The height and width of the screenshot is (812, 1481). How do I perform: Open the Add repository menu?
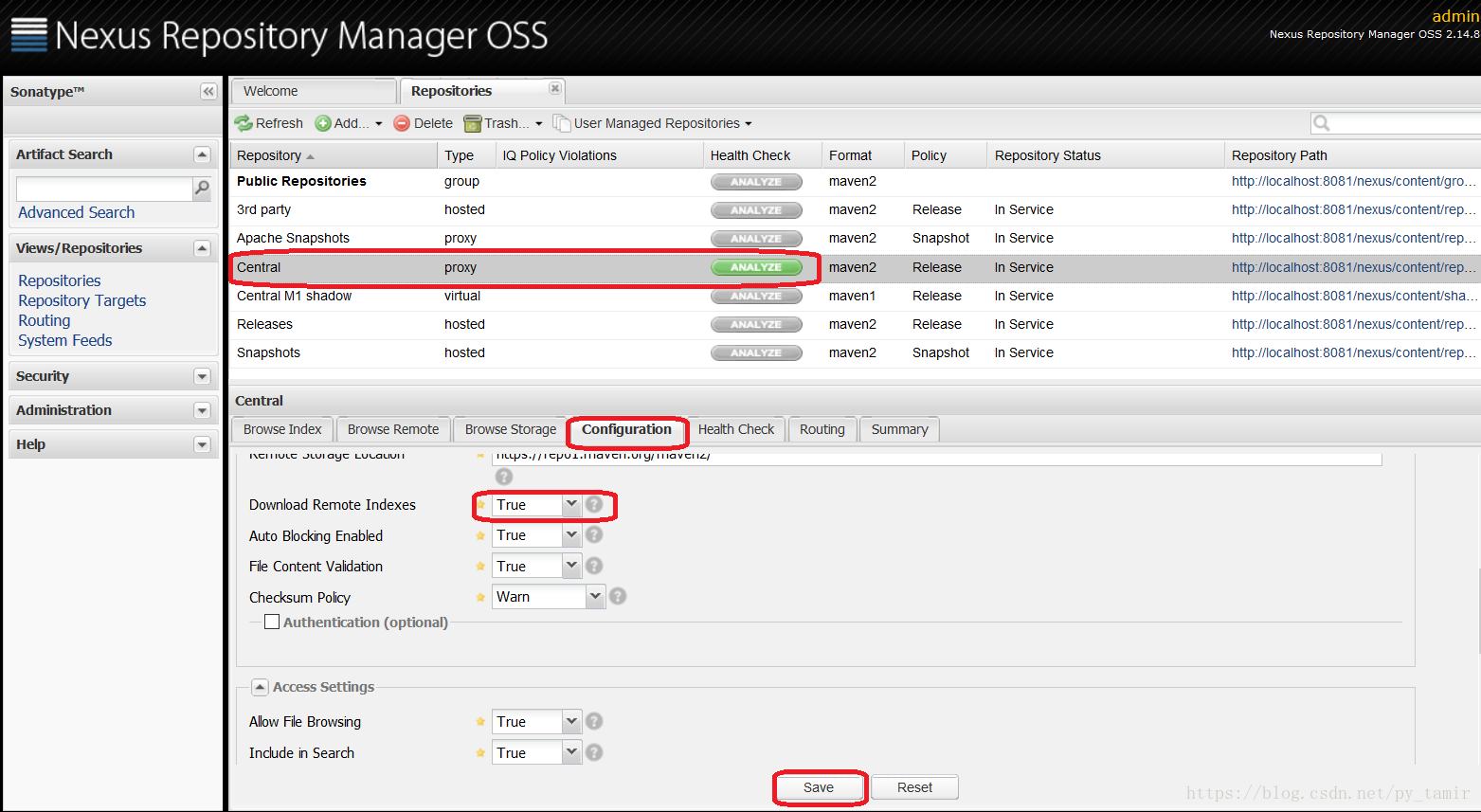pyautogui.click(x=349, y=123)
